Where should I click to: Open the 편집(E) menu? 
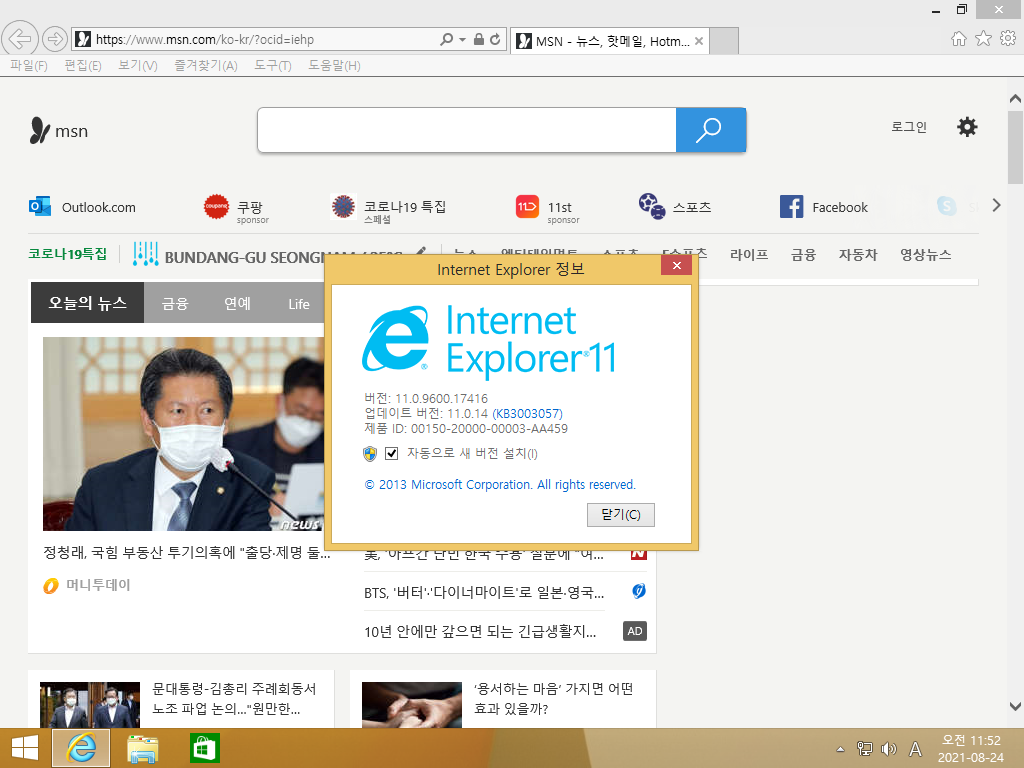(83, 65)
